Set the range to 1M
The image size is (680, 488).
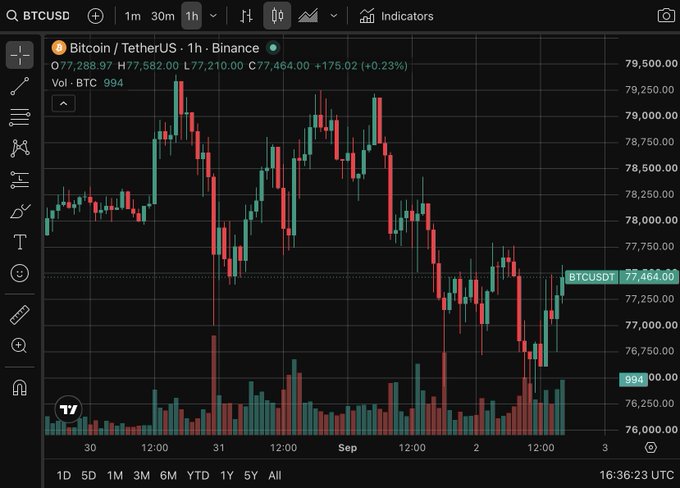click(115, 475)
